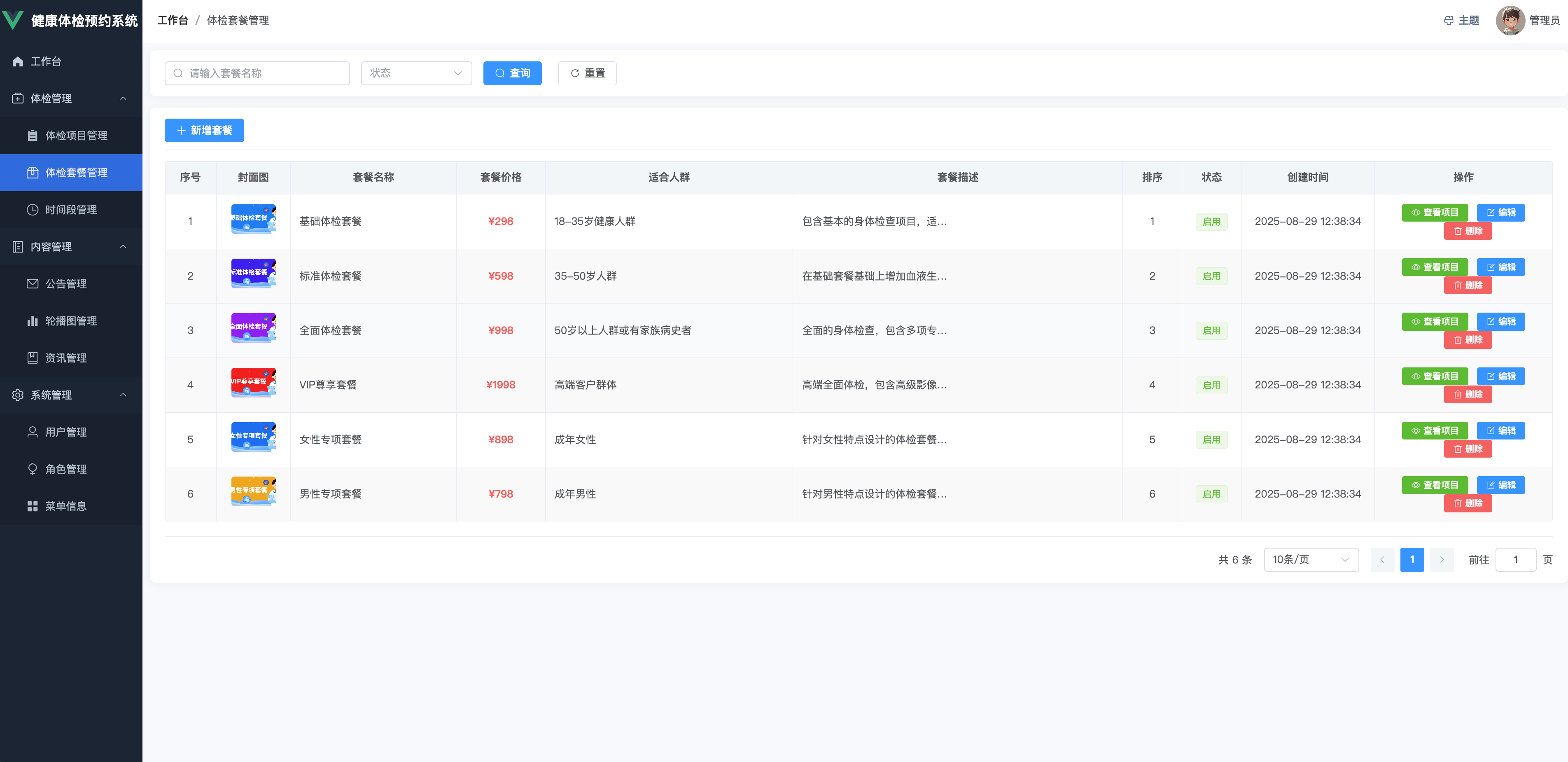Screen dimensions: 1568x762
Task: Click the Vue logo icon in the sidebar header
Action: [x=13, y=20]
